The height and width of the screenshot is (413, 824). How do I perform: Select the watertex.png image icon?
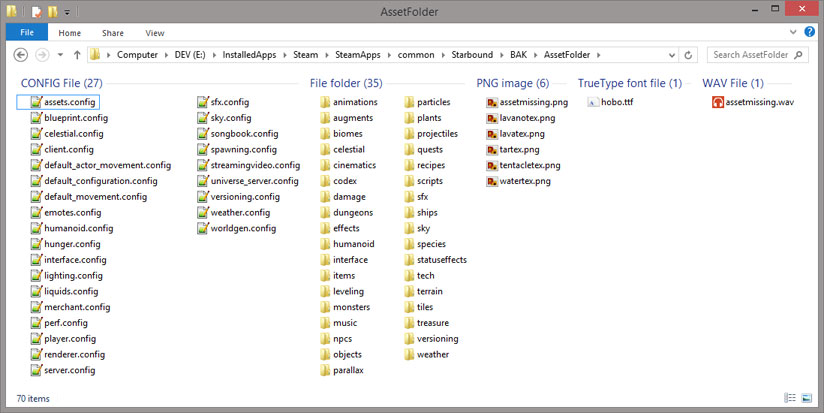[x=492, y=181]
